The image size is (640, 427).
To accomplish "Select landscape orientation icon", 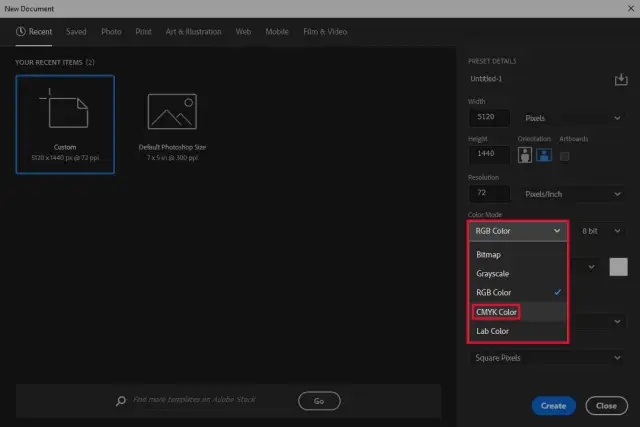I will 543,155.
